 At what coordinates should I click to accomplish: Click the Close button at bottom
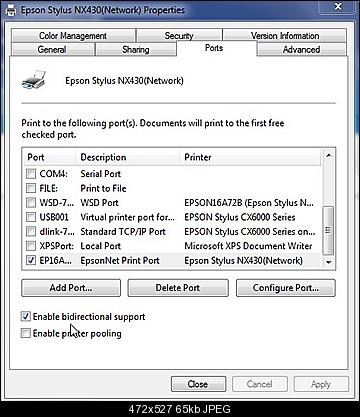[x=198, y=384]
